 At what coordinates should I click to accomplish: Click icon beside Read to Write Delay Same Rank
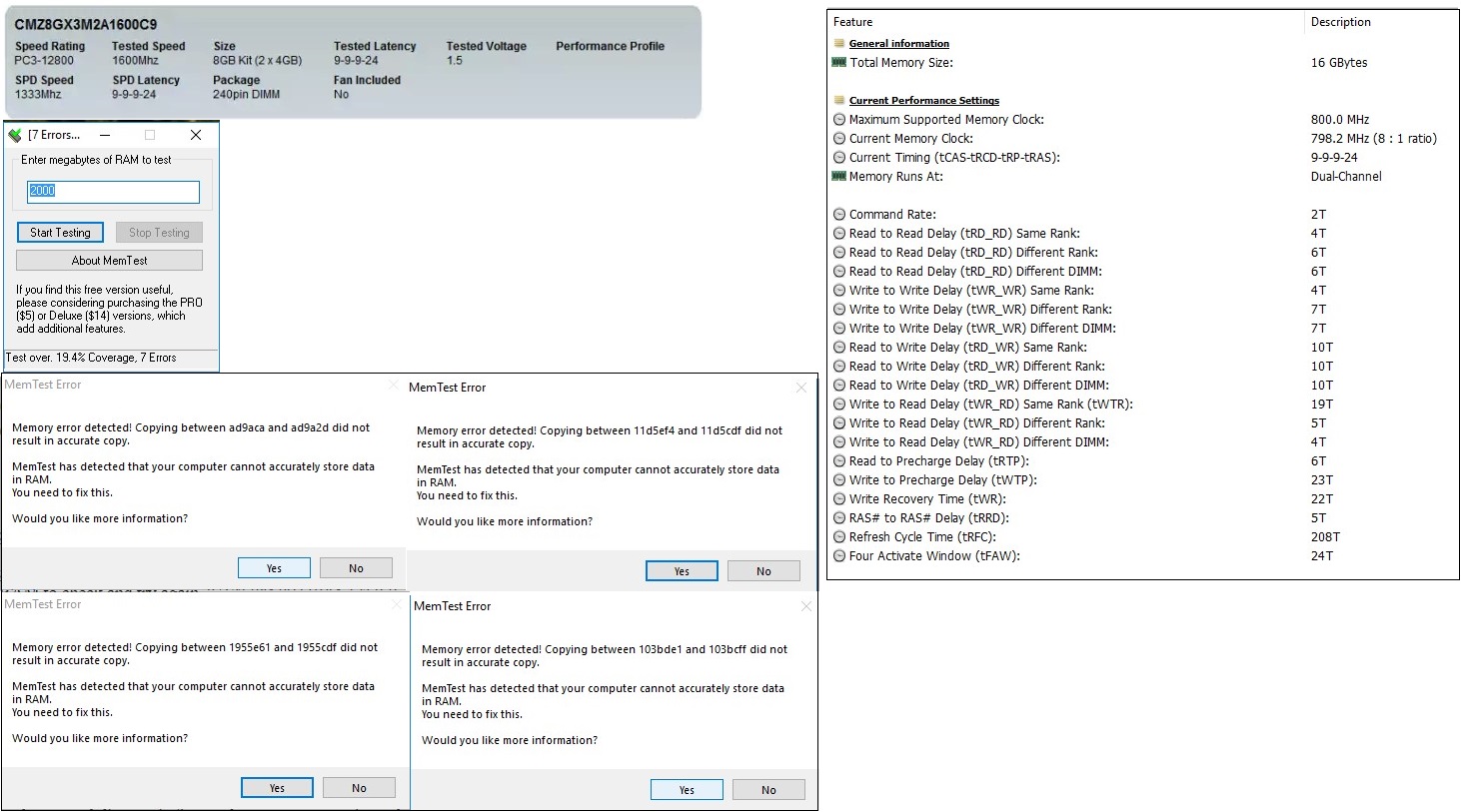pos(839,347)
